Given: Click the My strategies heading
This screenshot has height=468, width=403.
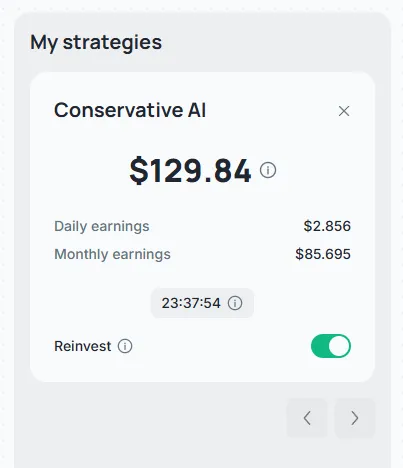Looking at the screenshot, I should (96, 43).
